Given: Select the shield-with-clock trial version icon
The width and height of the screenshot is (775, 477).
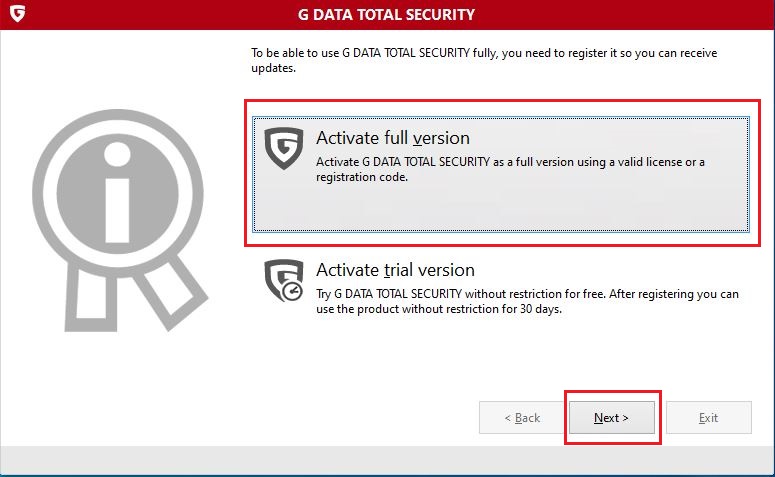Looking at the screenshot, I should 284,280.
